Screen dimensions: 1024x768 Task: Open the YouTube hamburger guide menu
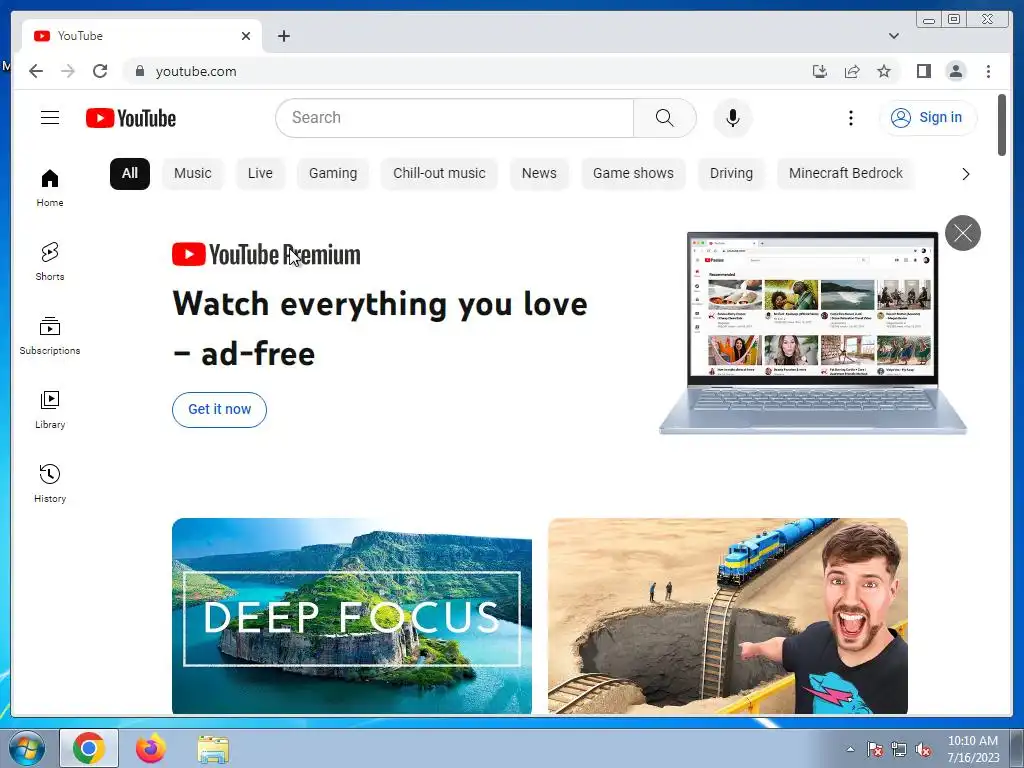point(50,118)
